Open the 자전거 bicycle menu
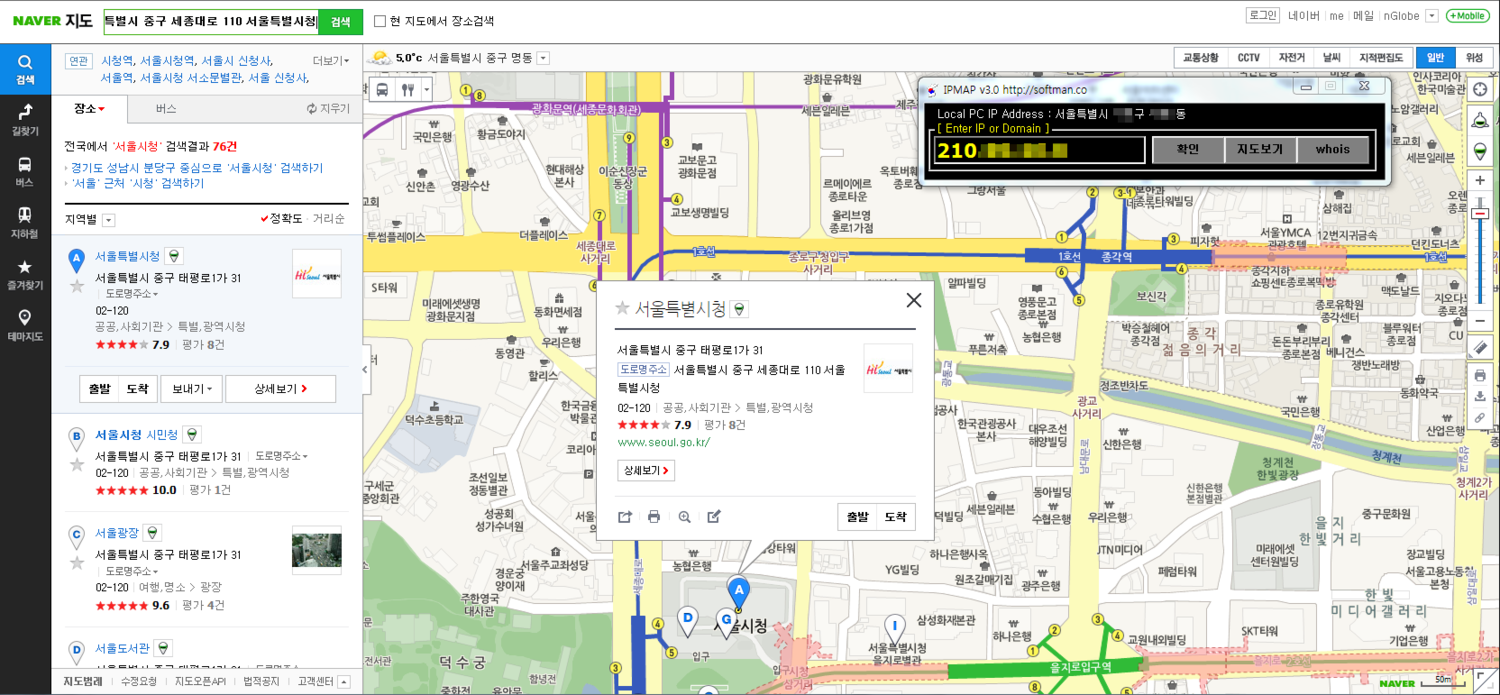This screenshot has height=695, width=1500. pos(1291,58)
